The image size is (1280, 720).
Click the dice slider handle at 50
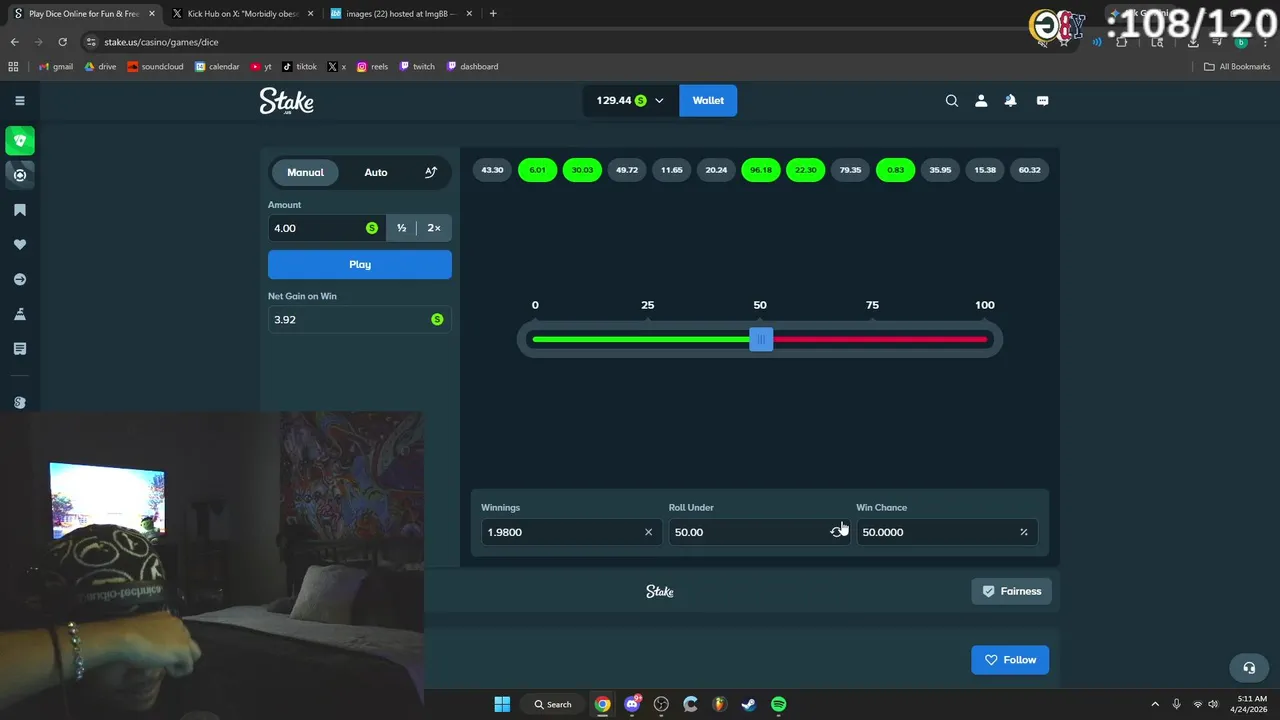tap(761, 340)
